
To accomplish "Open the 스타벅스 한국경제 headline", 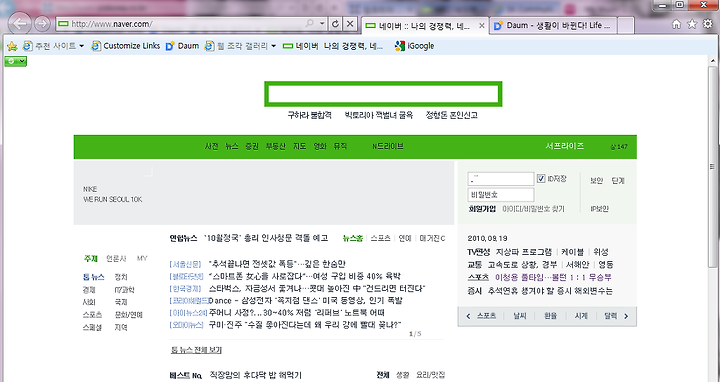I will pos(317,289).
